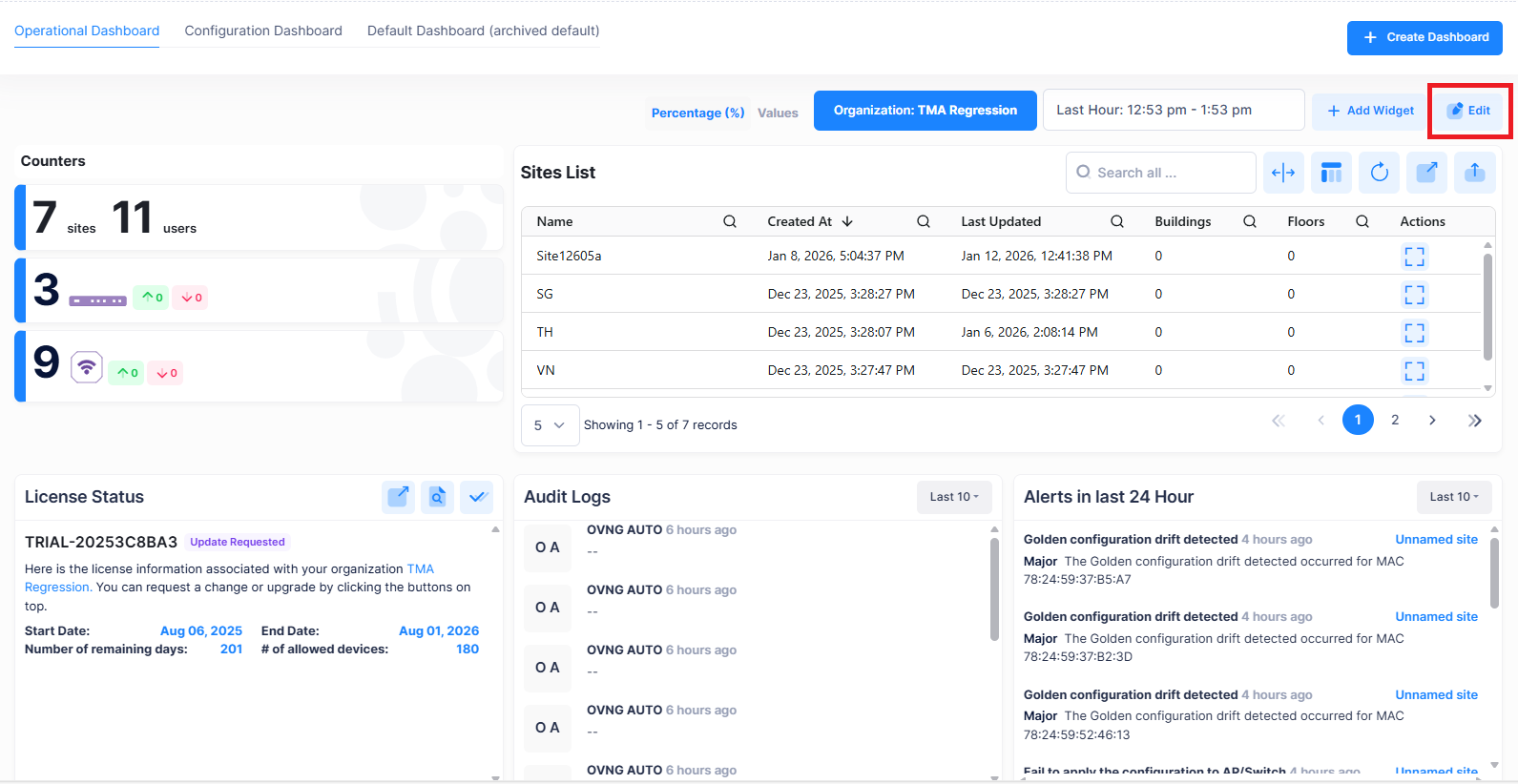Switch to the Configuration Dashboard tab
This screenshot has width=1518, height=784.
point(263,31)
